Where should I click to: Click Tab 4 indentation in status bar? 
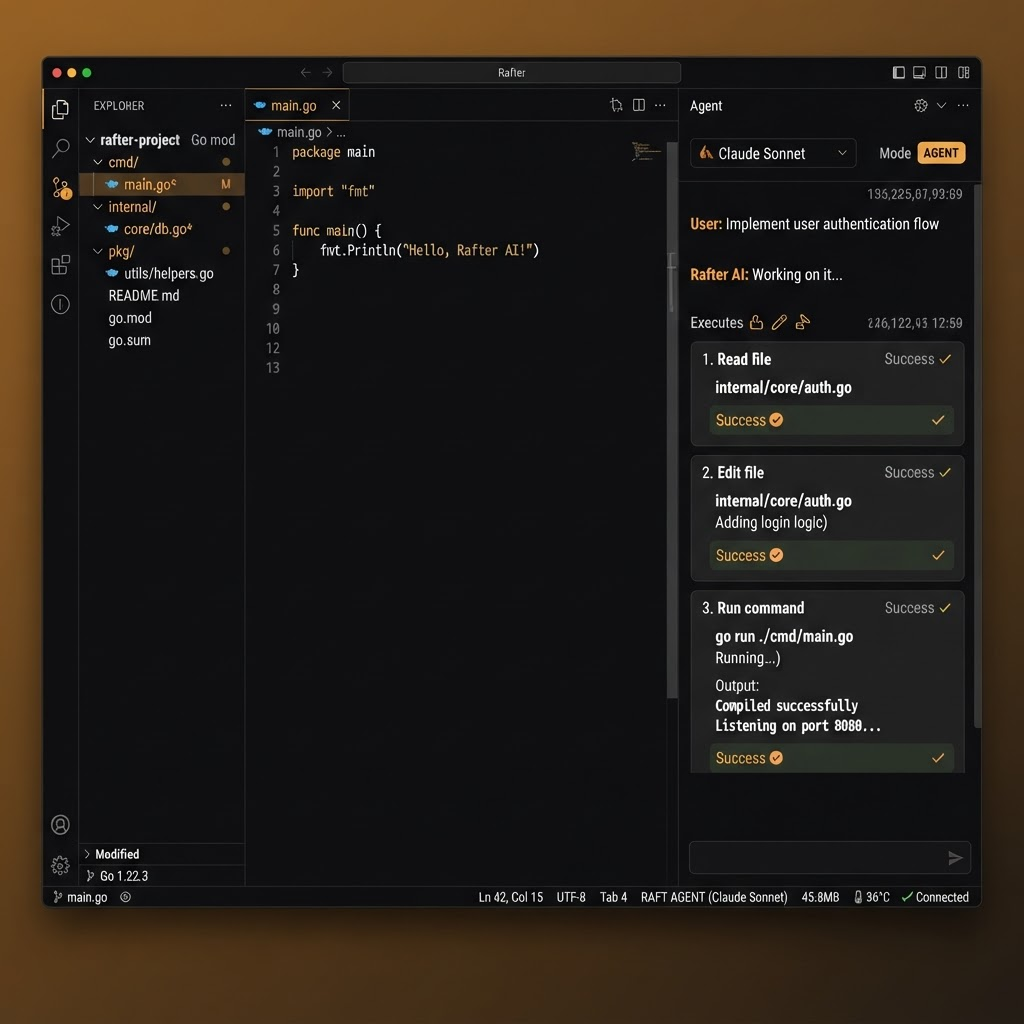[613, 897]
